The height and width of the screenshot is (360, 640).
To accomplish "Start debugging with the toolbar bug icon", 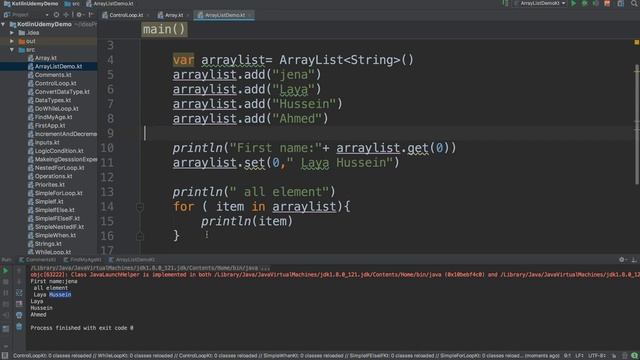I will [584, 4].
